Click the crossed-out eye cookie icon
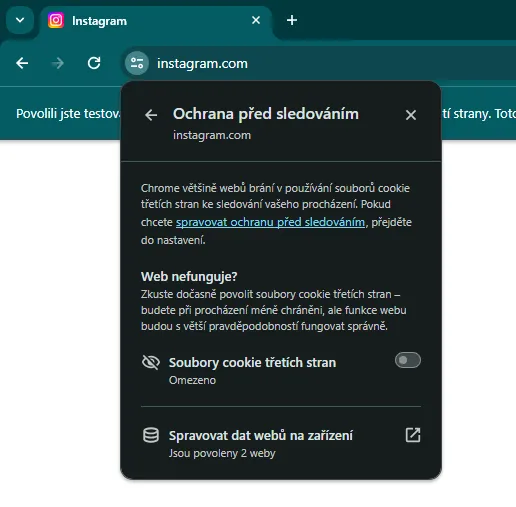 (151, 362)
